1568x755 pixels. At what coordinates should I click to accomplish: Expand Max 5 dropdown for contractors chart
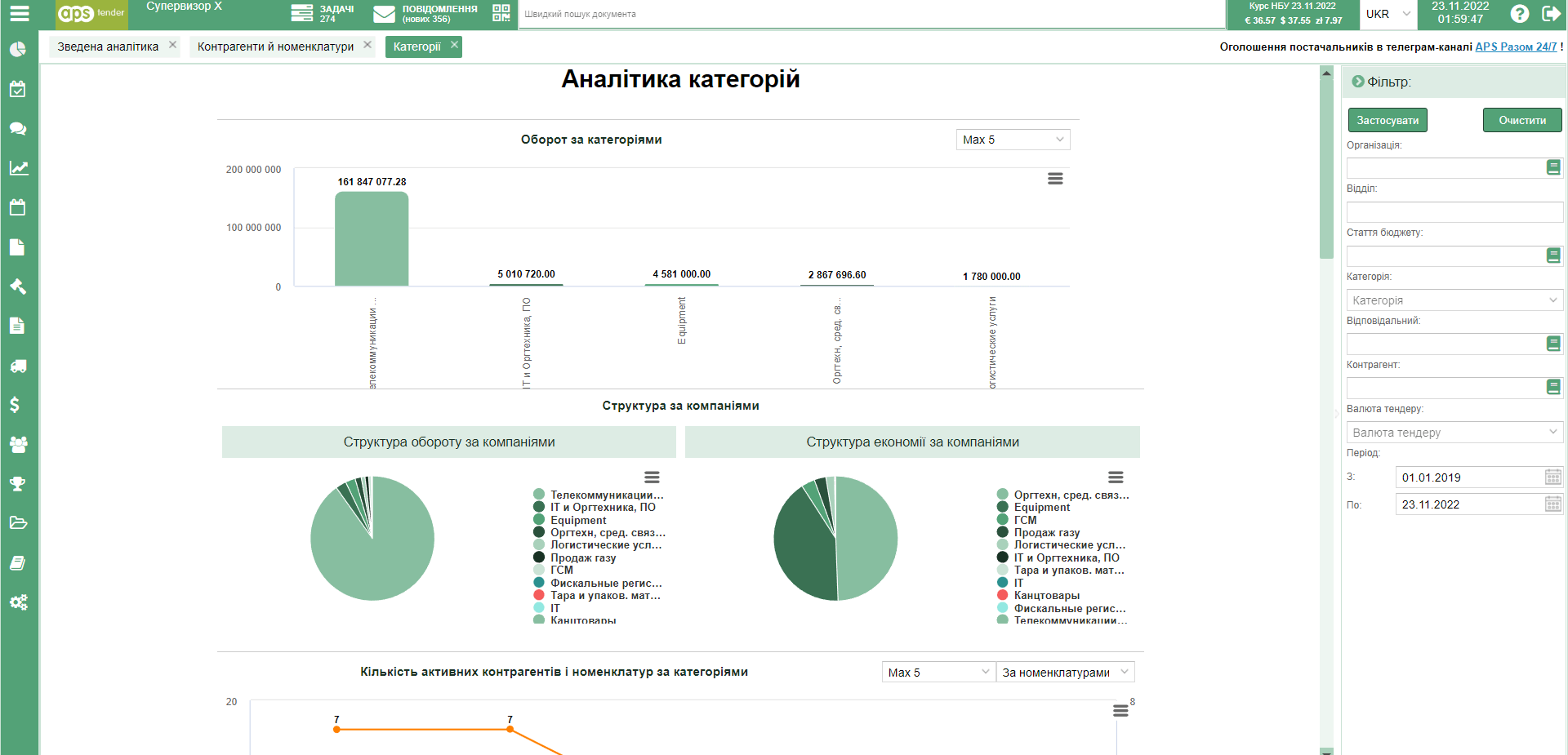(938, 672)
